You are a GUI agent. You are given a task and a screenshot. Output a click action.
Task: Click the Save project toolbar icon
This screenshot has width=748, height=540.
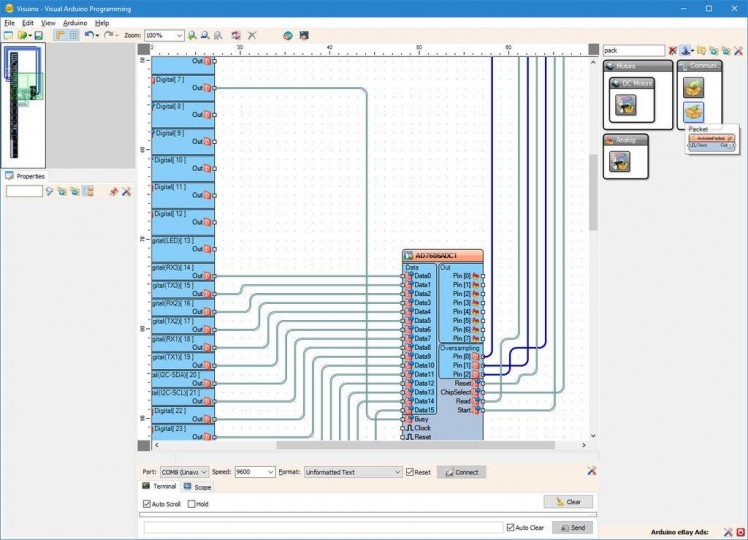(x=38, y=35)
